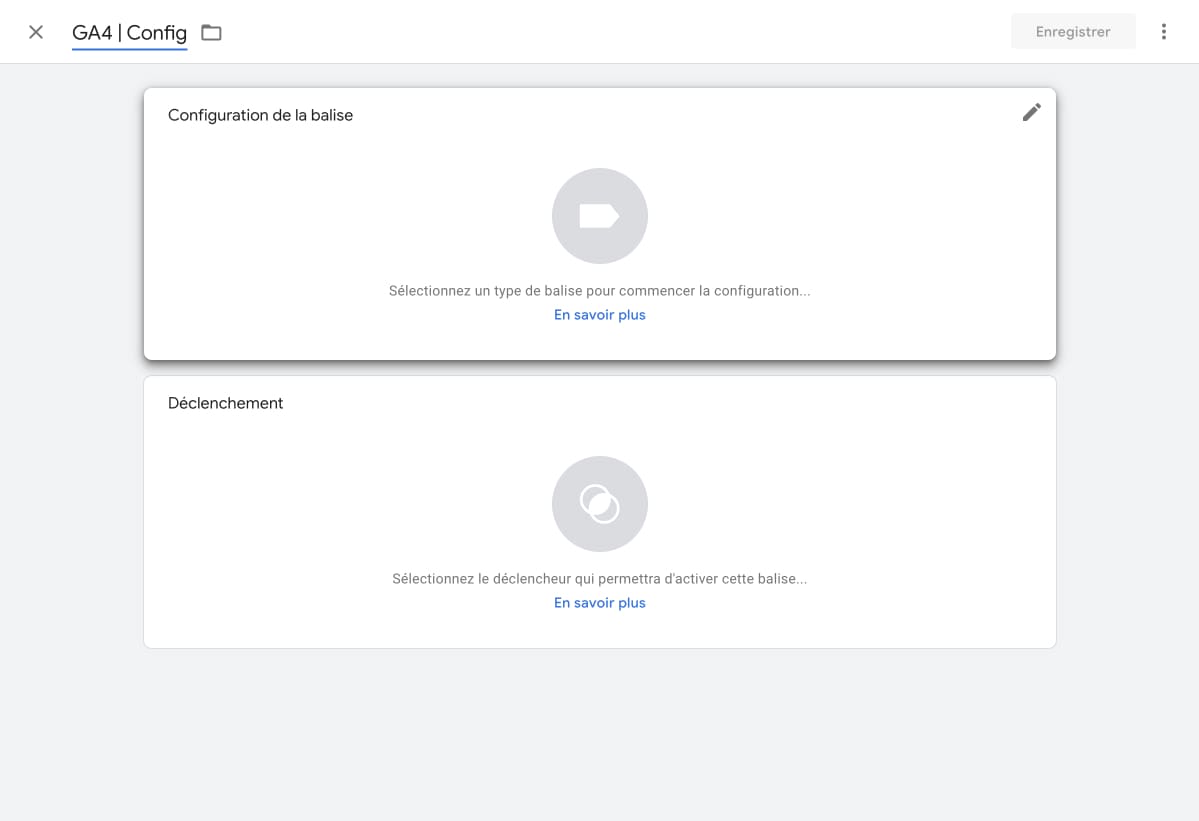Open En savoir plus under tag configuration
The width and height of the screenshot is (1199, 821).
tap(600, 315)
